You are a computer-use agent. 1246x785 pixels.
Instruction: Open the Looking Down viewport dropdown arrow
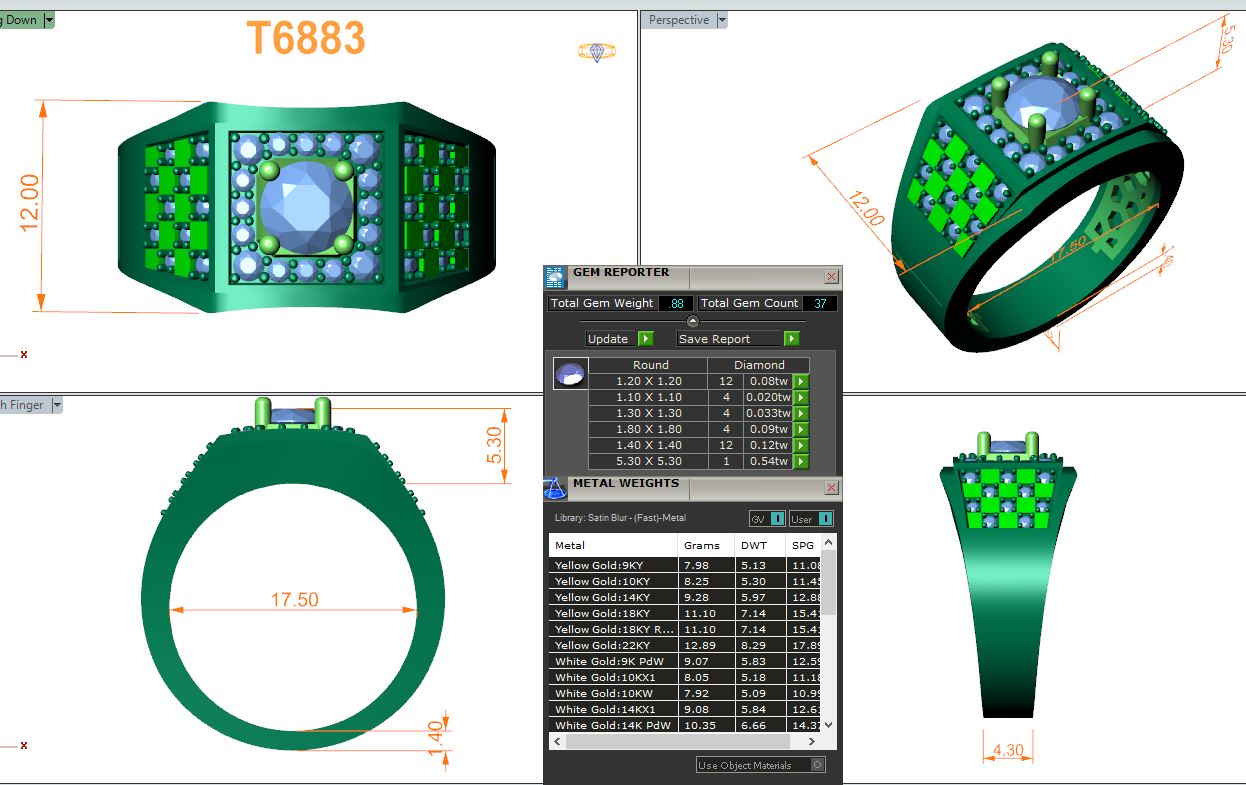[x=49, y=20]
